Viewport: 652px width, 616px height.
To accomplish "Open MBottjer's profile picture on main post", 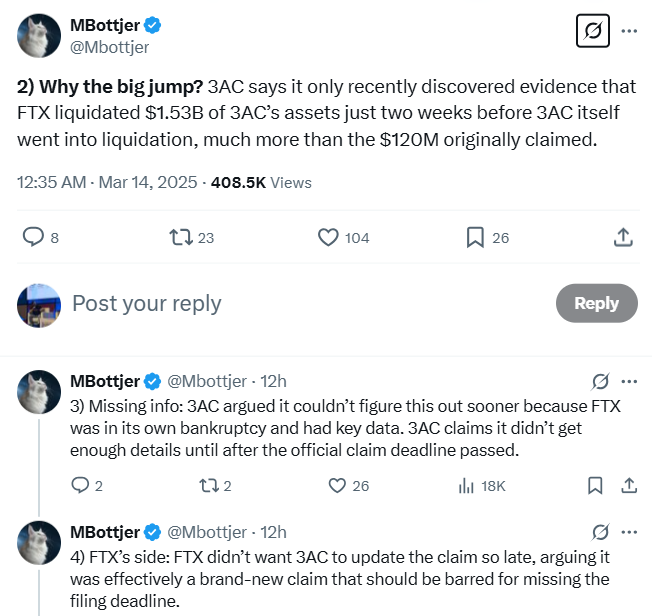I will click(x=39, y=35).
